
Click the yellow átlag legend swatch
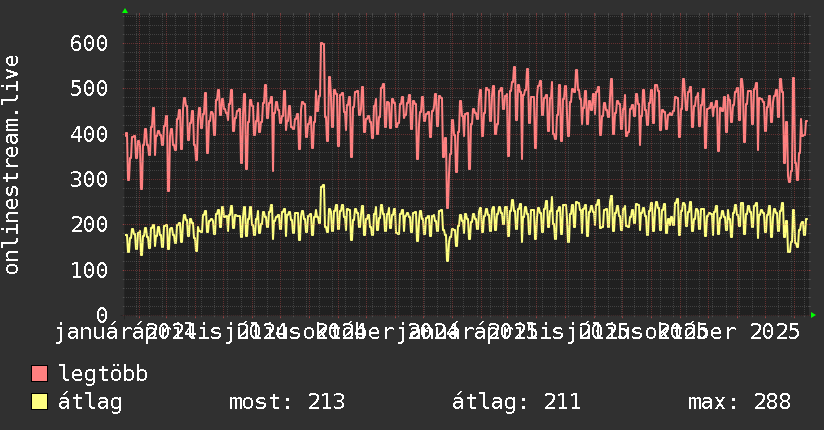39,401
